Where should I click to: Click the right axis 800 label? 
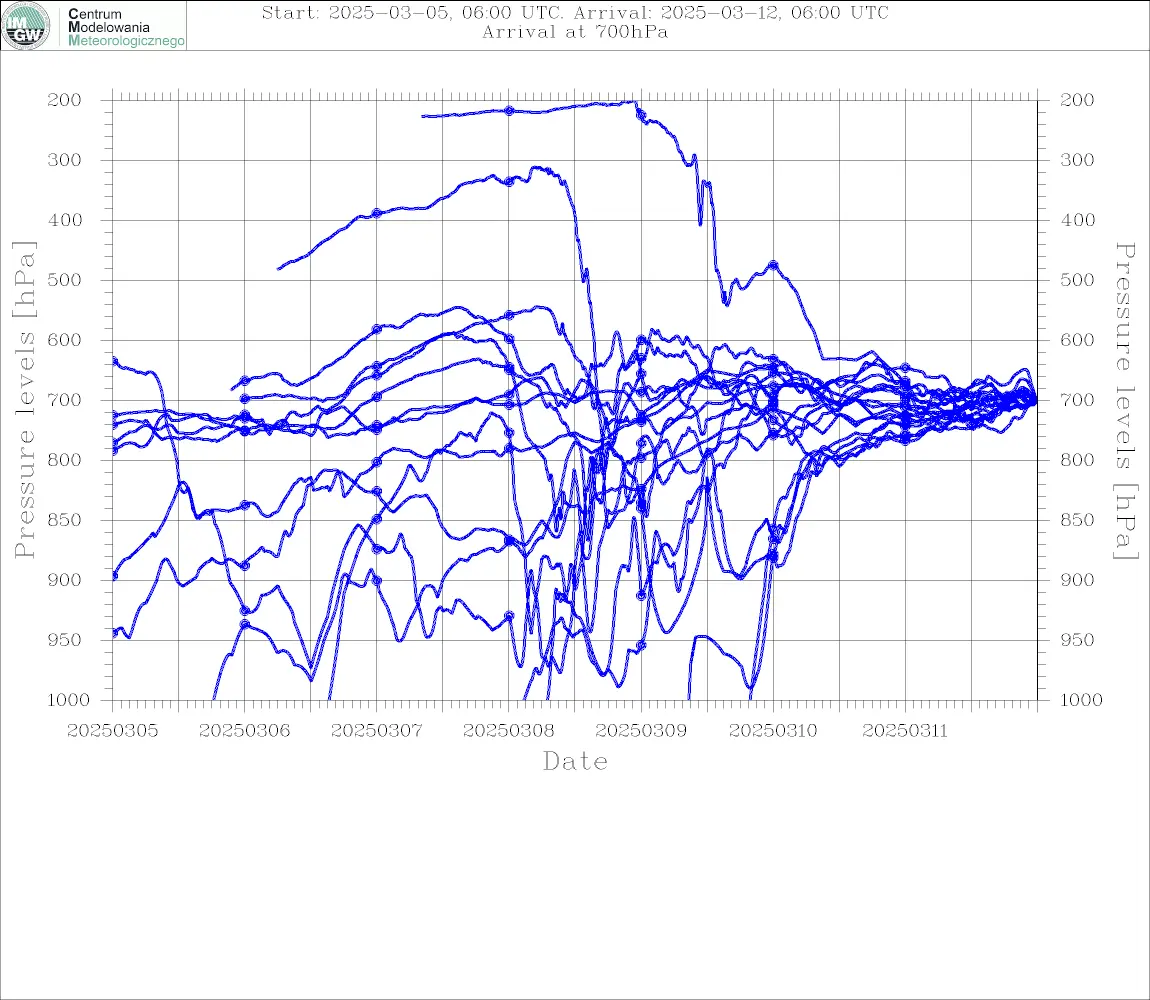pyautogui.click(x=1077, y=460)
